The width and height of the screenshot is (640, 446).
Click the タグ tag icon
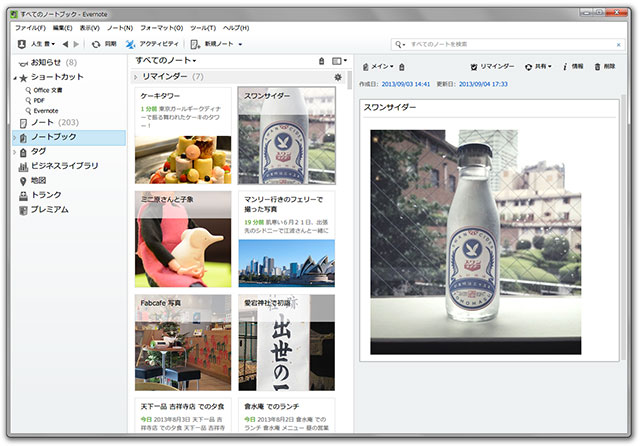click(23, 152)
